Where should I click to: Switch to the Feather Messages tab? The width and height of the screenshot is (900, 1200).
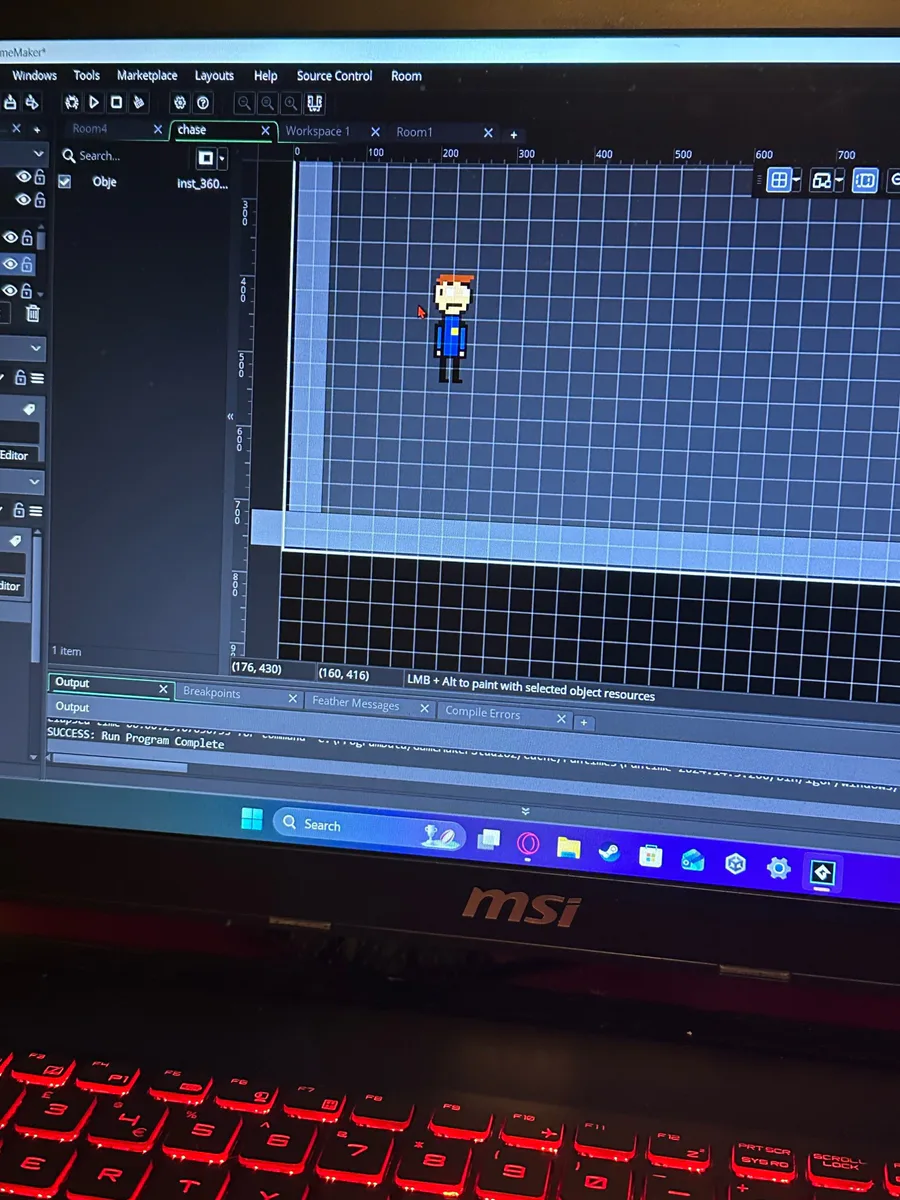coord(355,704)
